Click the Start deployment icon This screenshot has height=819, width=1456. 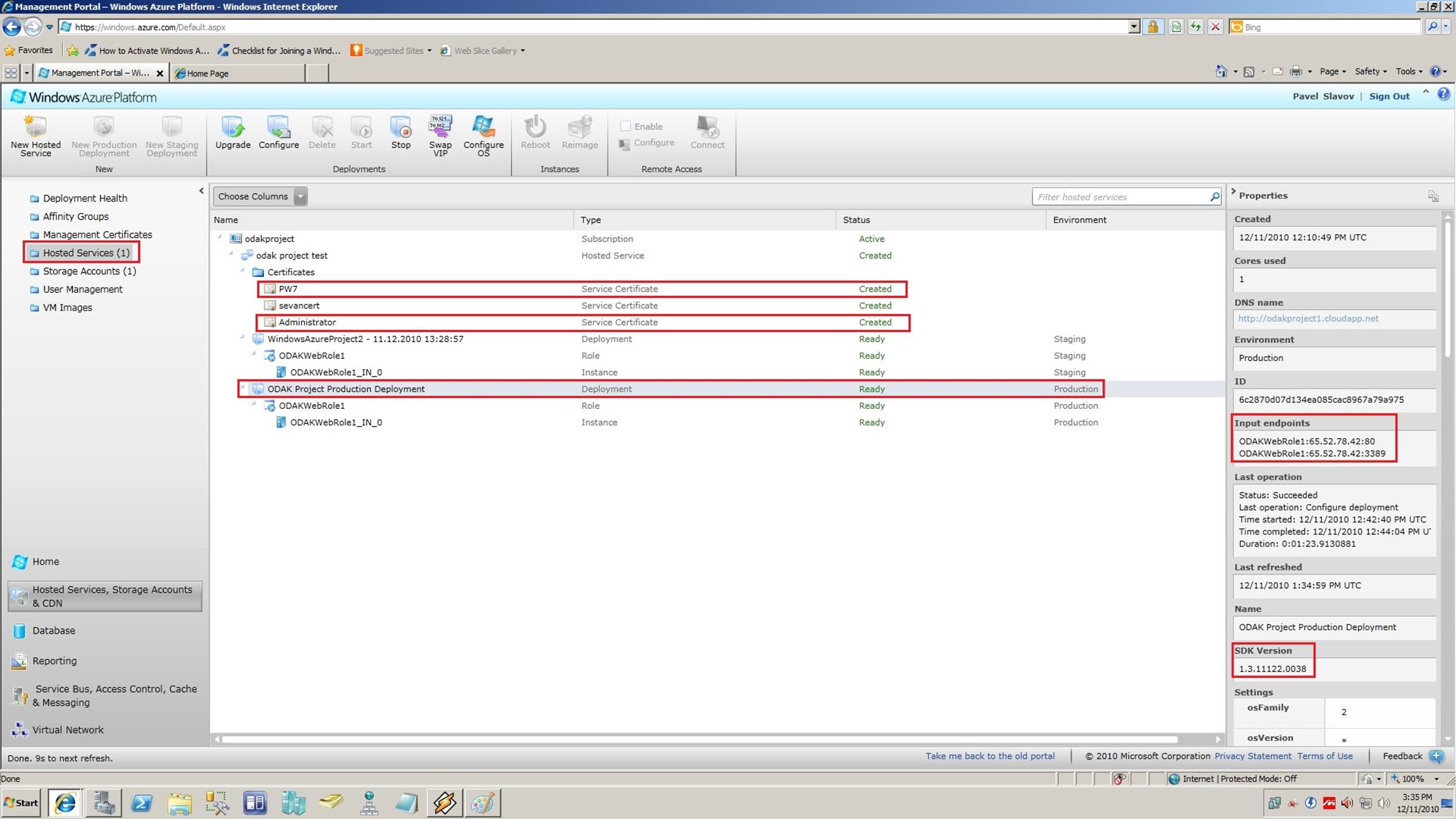coord(361,126)
